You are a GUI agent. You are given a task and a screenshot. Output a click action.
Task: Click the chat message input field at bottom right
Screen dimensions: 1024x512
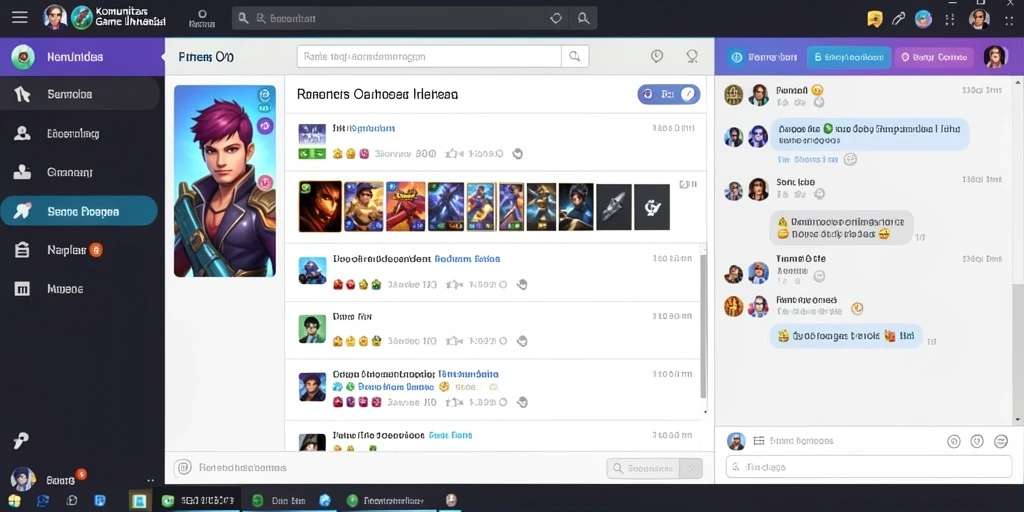pos(869,467)
